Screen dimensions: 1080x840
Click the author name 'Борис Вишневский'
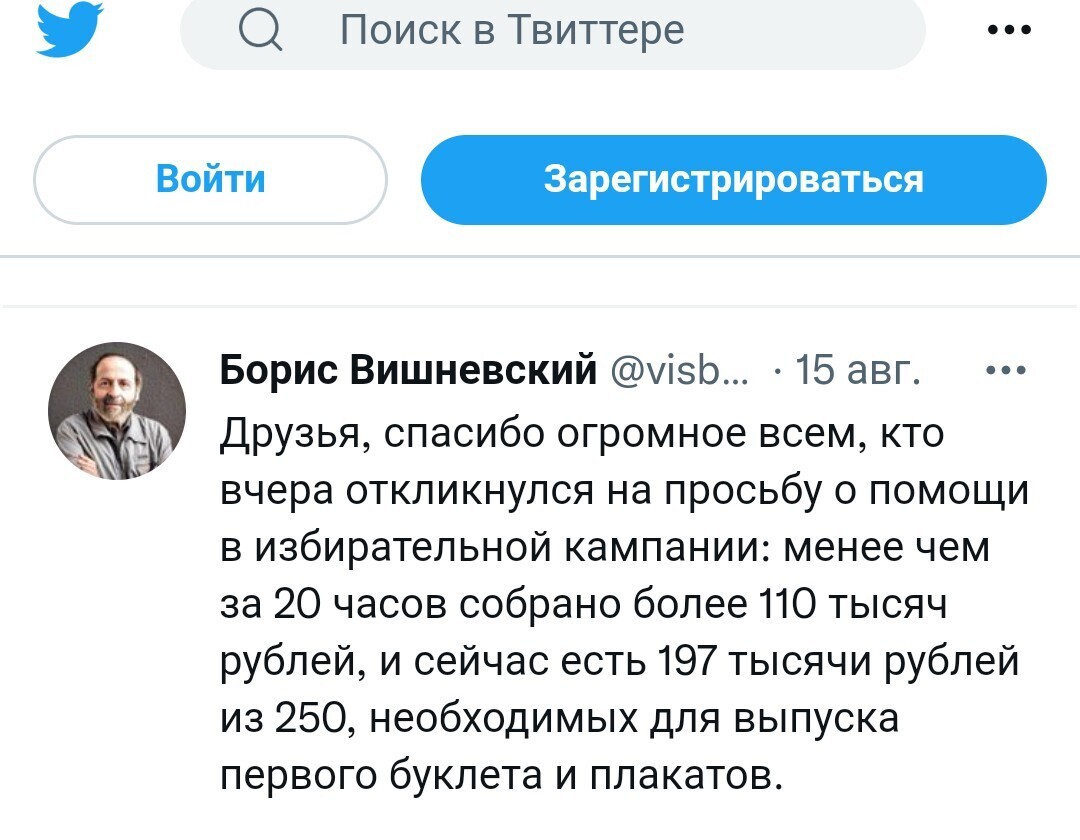tap(407, 371)
